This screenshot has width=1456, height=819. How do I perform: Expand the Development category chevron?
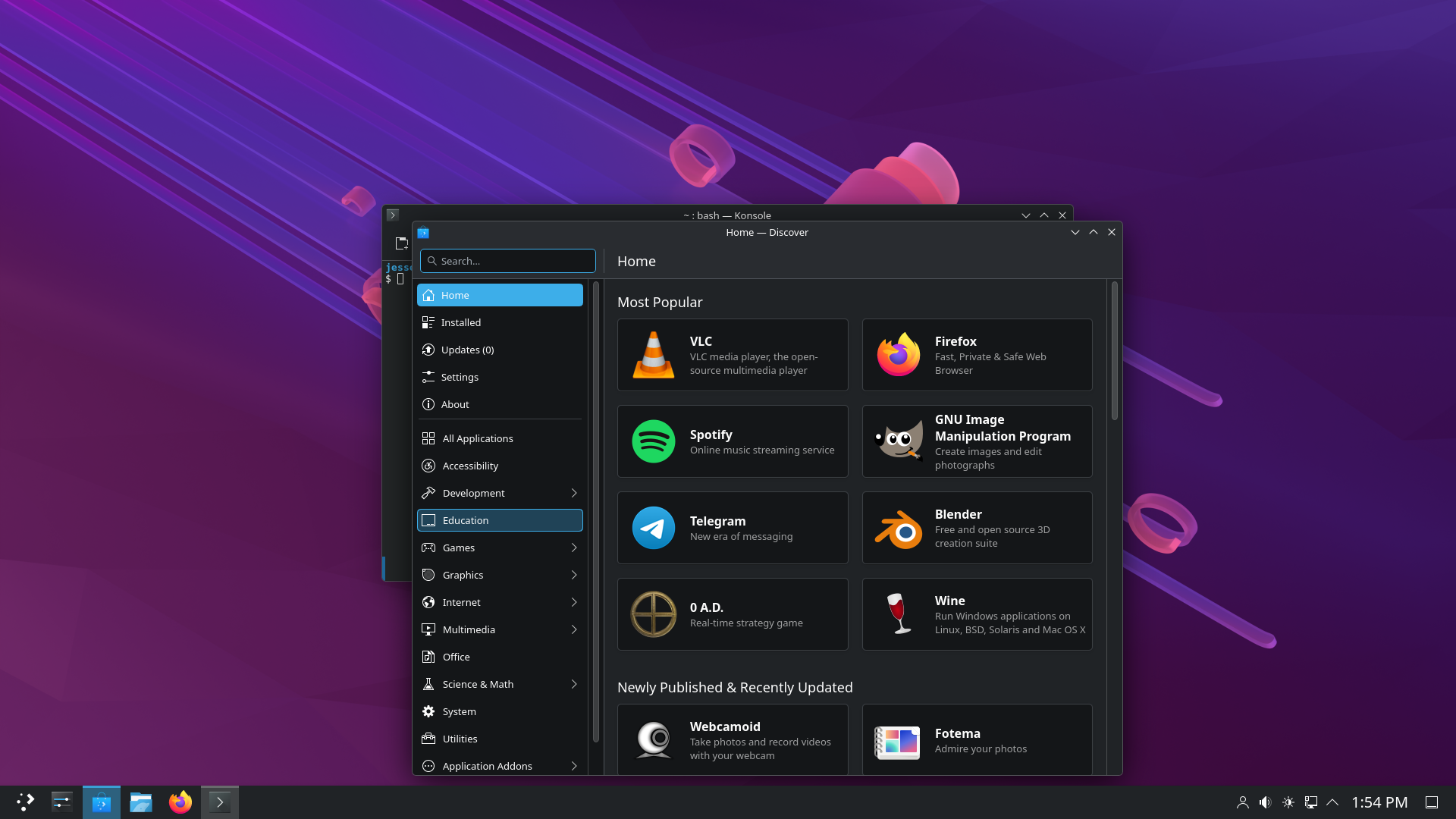(x=574, y=493)
